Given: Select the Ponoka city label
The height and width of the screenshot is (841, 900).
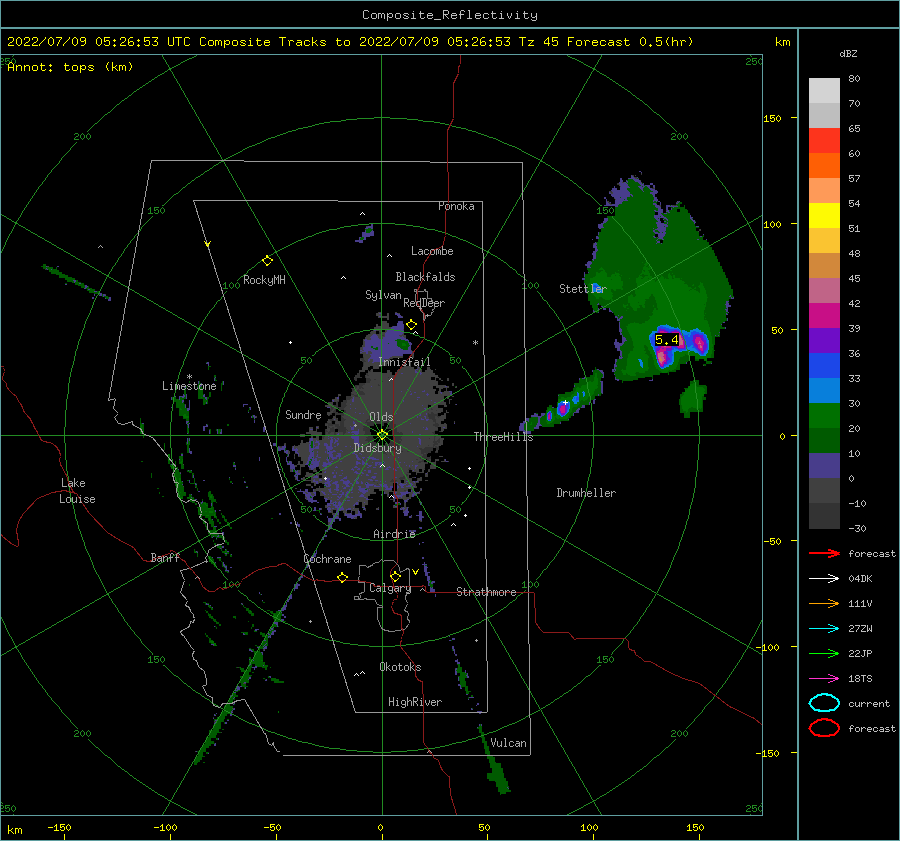Looking at the screenshot, I should click(x=456, y=206).
